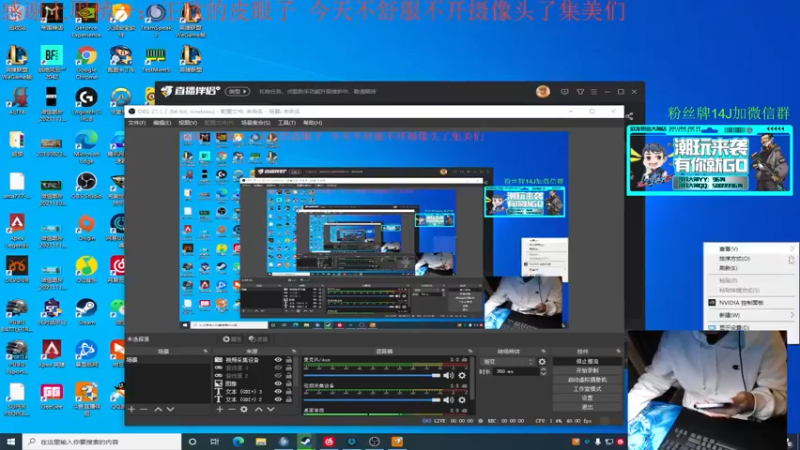Click 停止推流 button in OBS controls

point(587,361)
